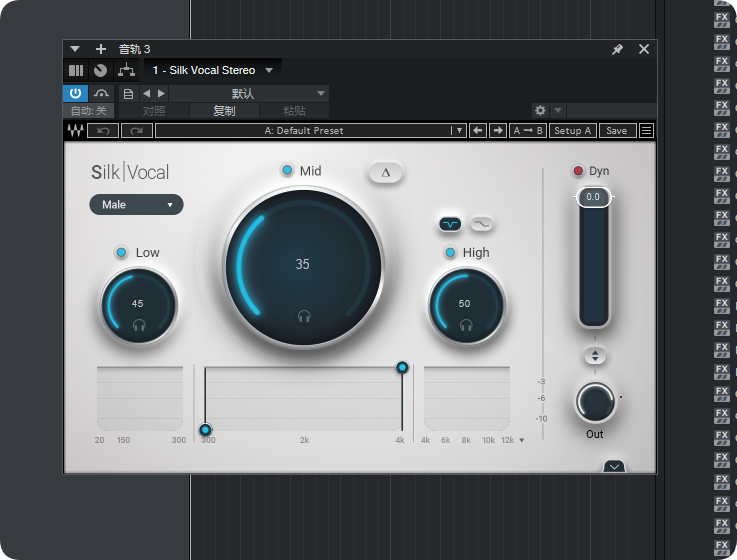Click the up/down link arrows under Dyn
This screenshot has width=737, height=560.
coord(595,356)
